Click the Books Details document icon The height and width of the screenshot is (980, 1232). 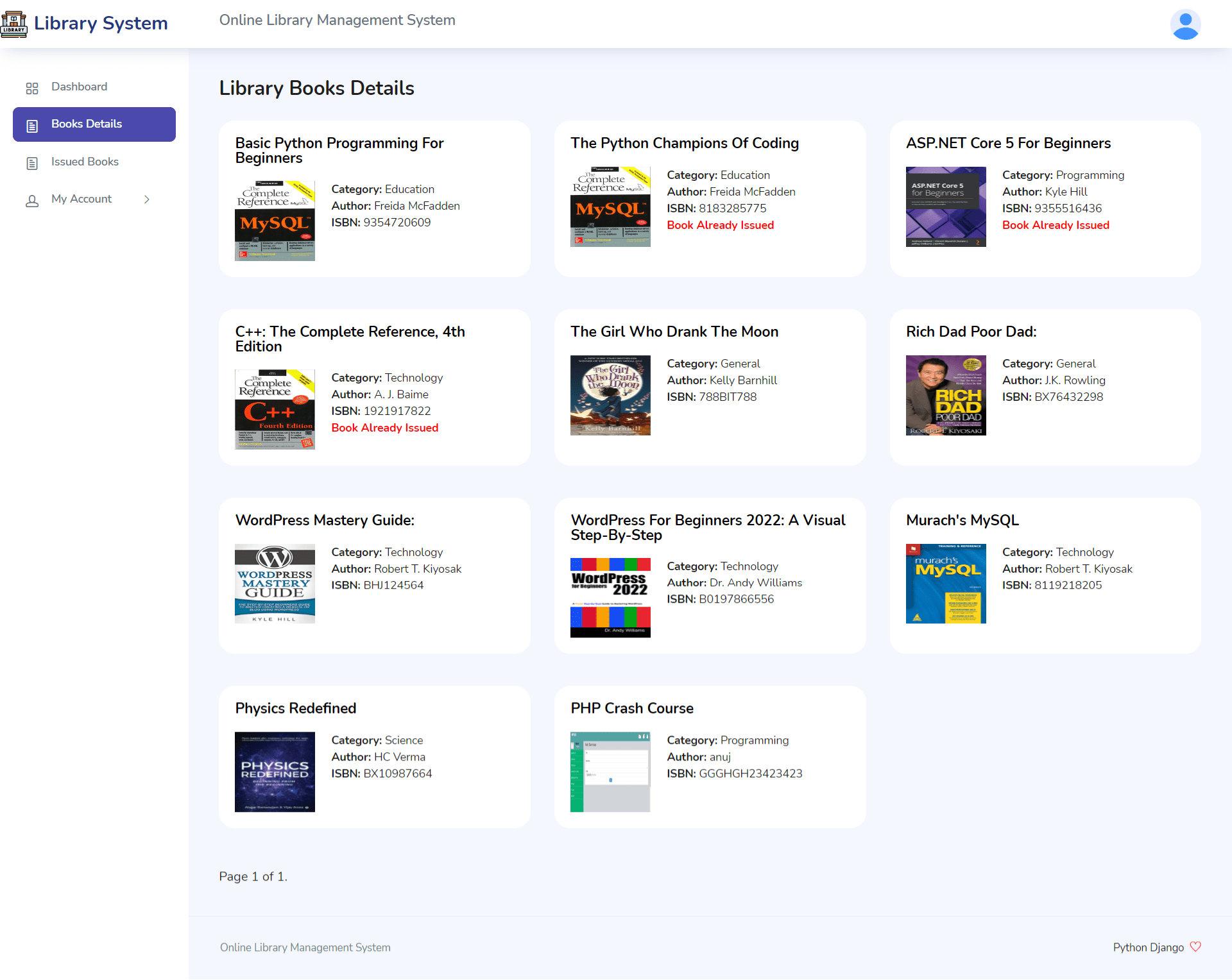coord(32,126)
